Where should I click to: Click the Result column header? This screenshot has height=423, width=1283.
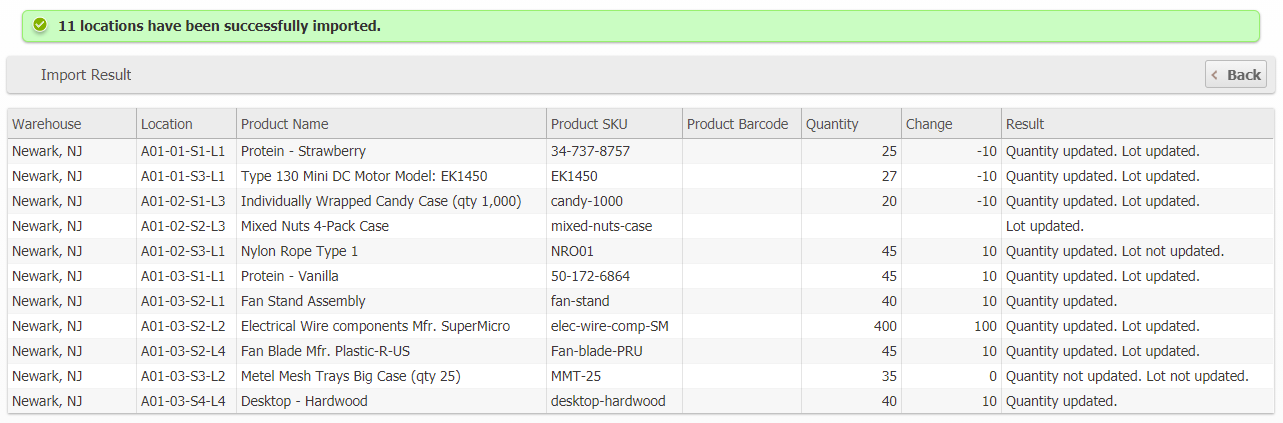tap(1025, 124)
